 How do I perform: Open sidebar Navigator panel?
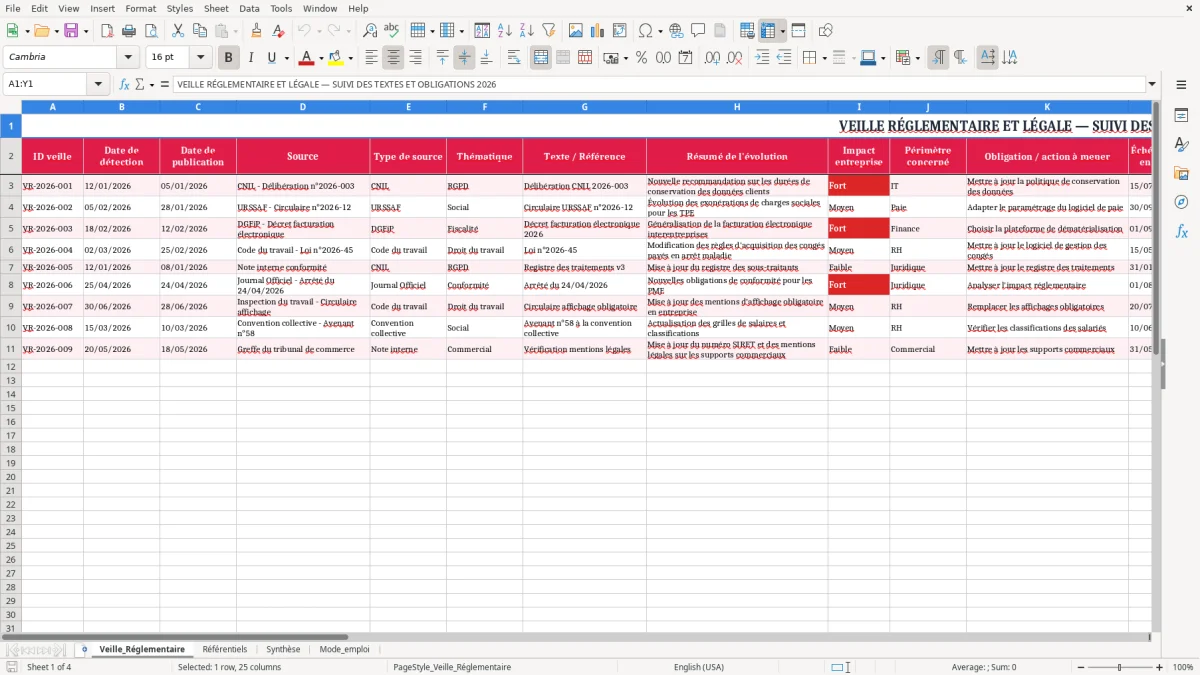[1181, 202]
